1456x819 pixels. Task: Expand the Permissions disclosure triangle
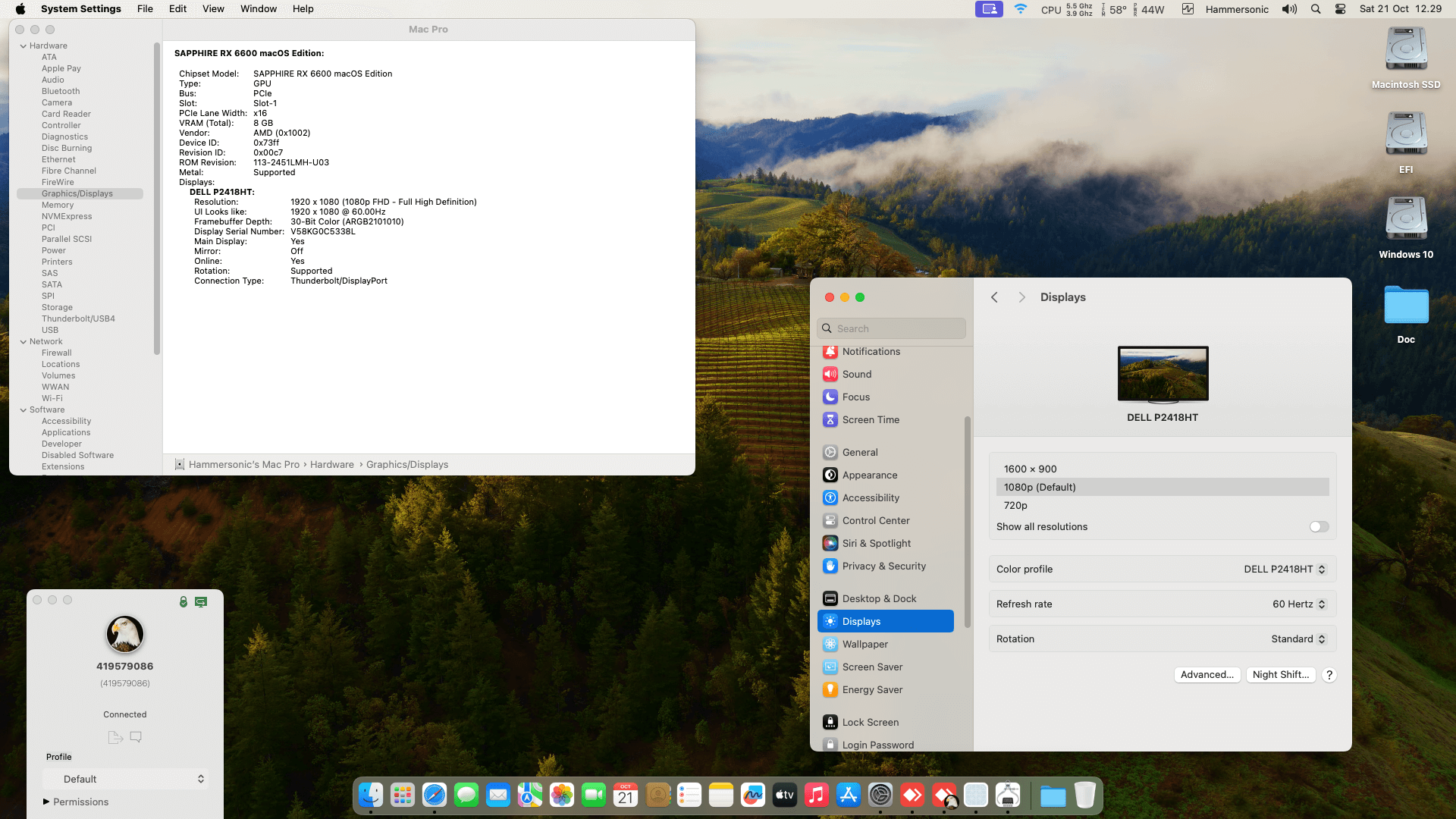[x=46, y=802]
